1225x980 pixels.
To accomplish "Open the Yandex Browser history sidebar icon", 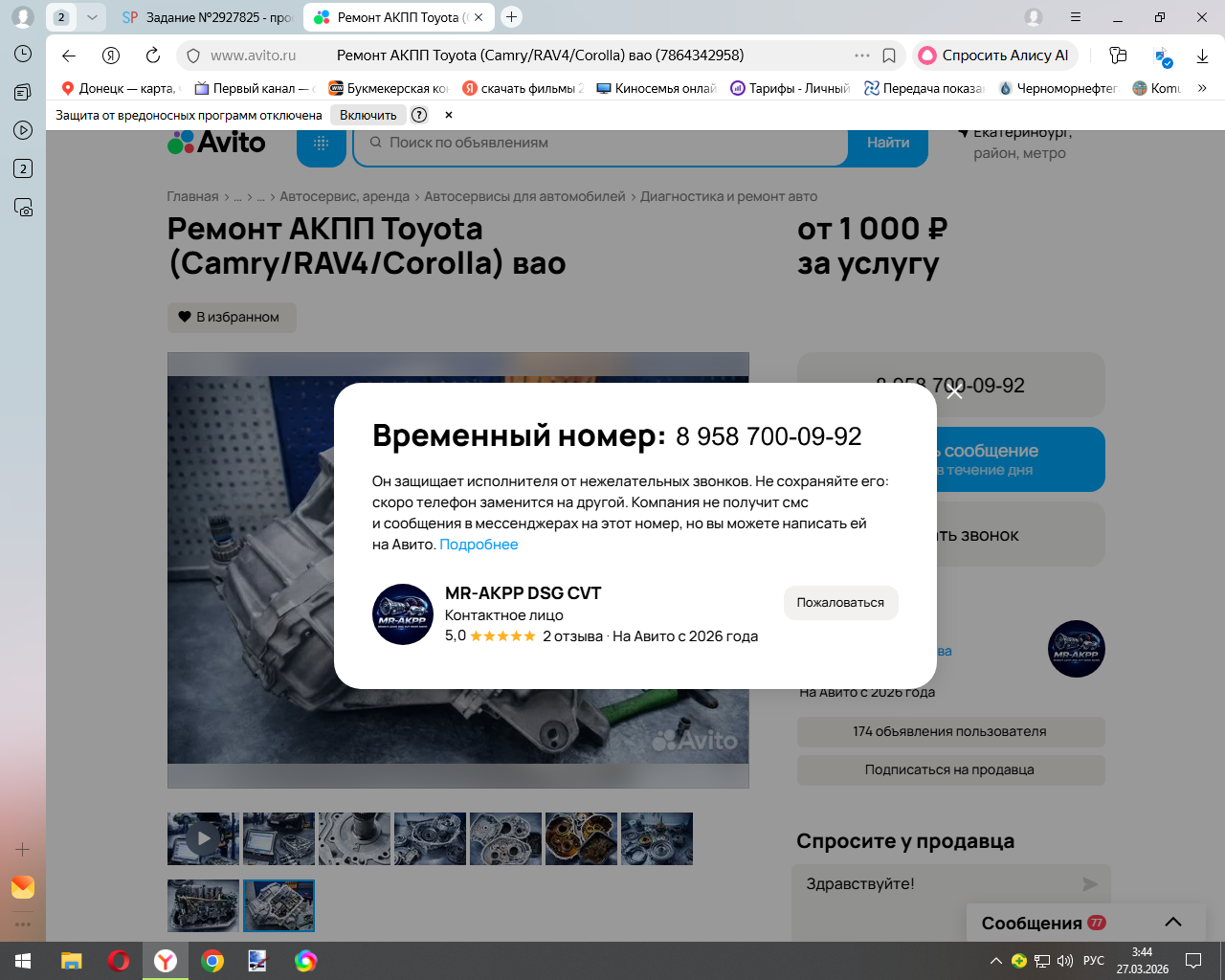I will (x=23, y=54).
